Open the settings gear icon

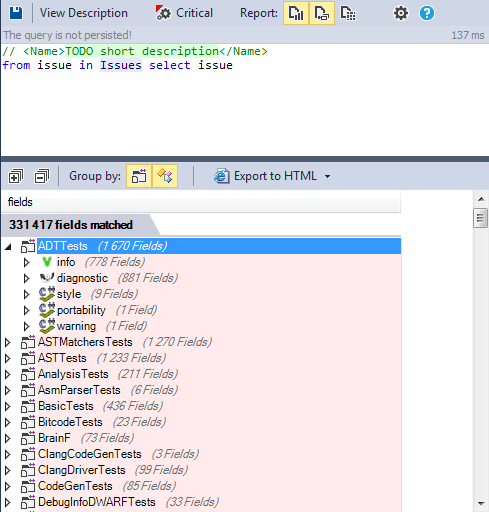[401, 13]
